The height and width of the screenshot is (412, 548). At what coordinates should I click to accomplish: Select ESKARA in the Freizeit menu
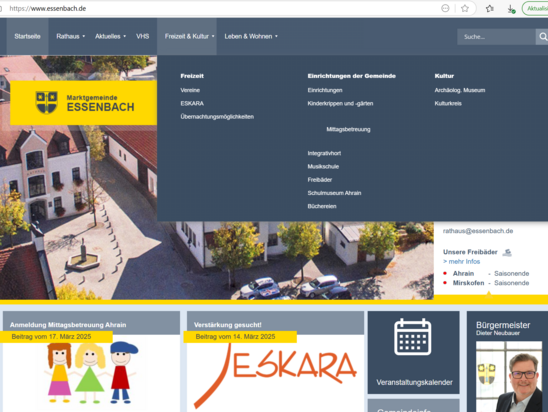click(192, 103)
